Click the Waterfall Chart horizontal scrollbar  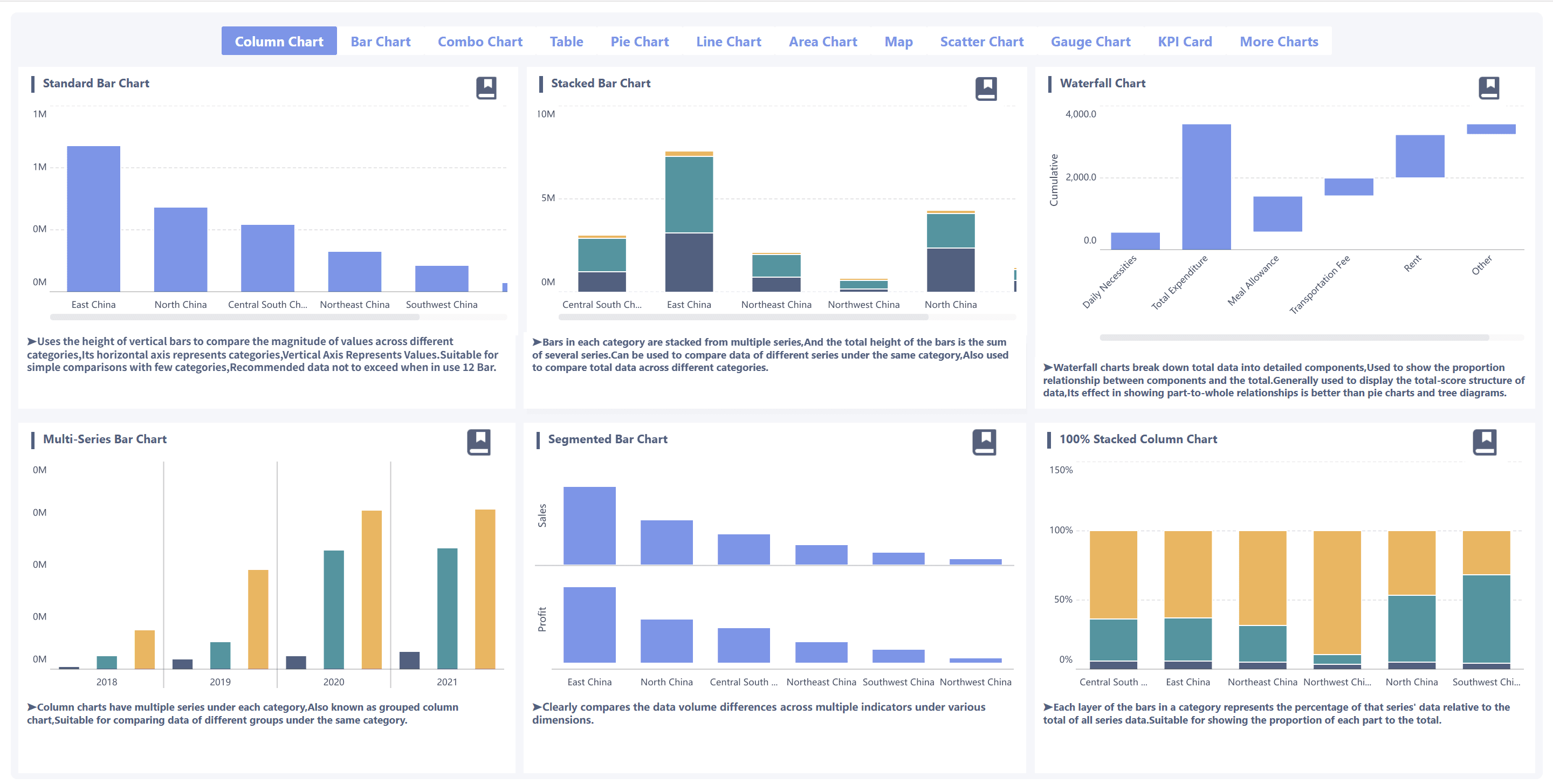[x=1294, y=338]
